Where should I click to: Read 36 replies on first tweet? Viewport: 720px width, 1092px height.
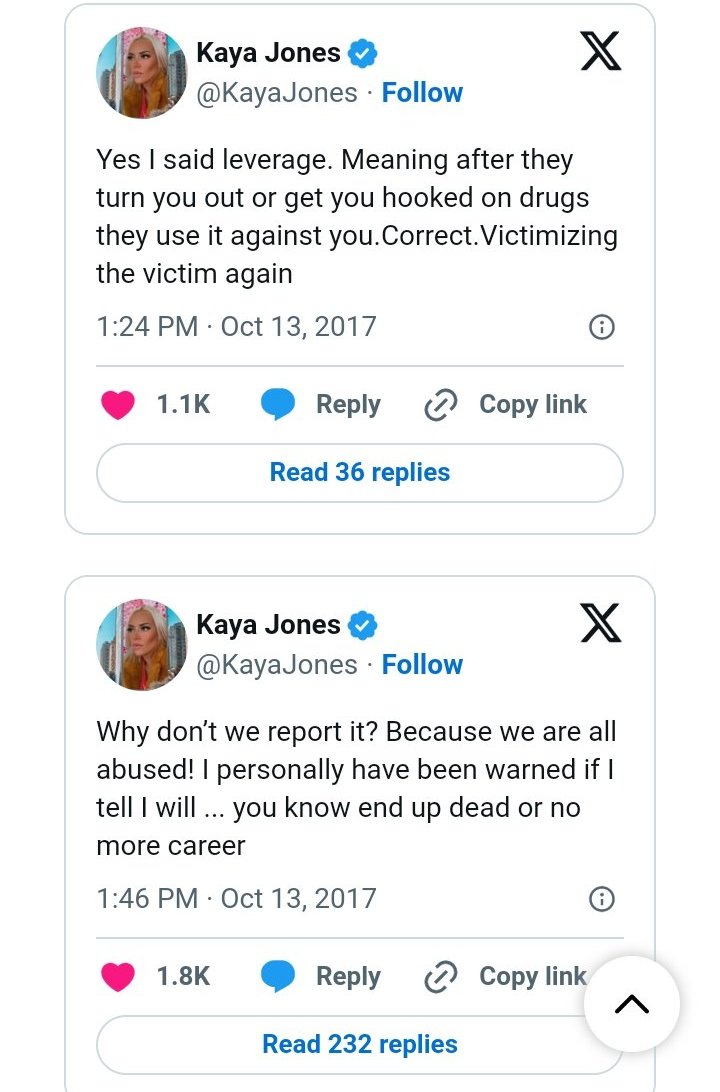(x=360, y=473)
